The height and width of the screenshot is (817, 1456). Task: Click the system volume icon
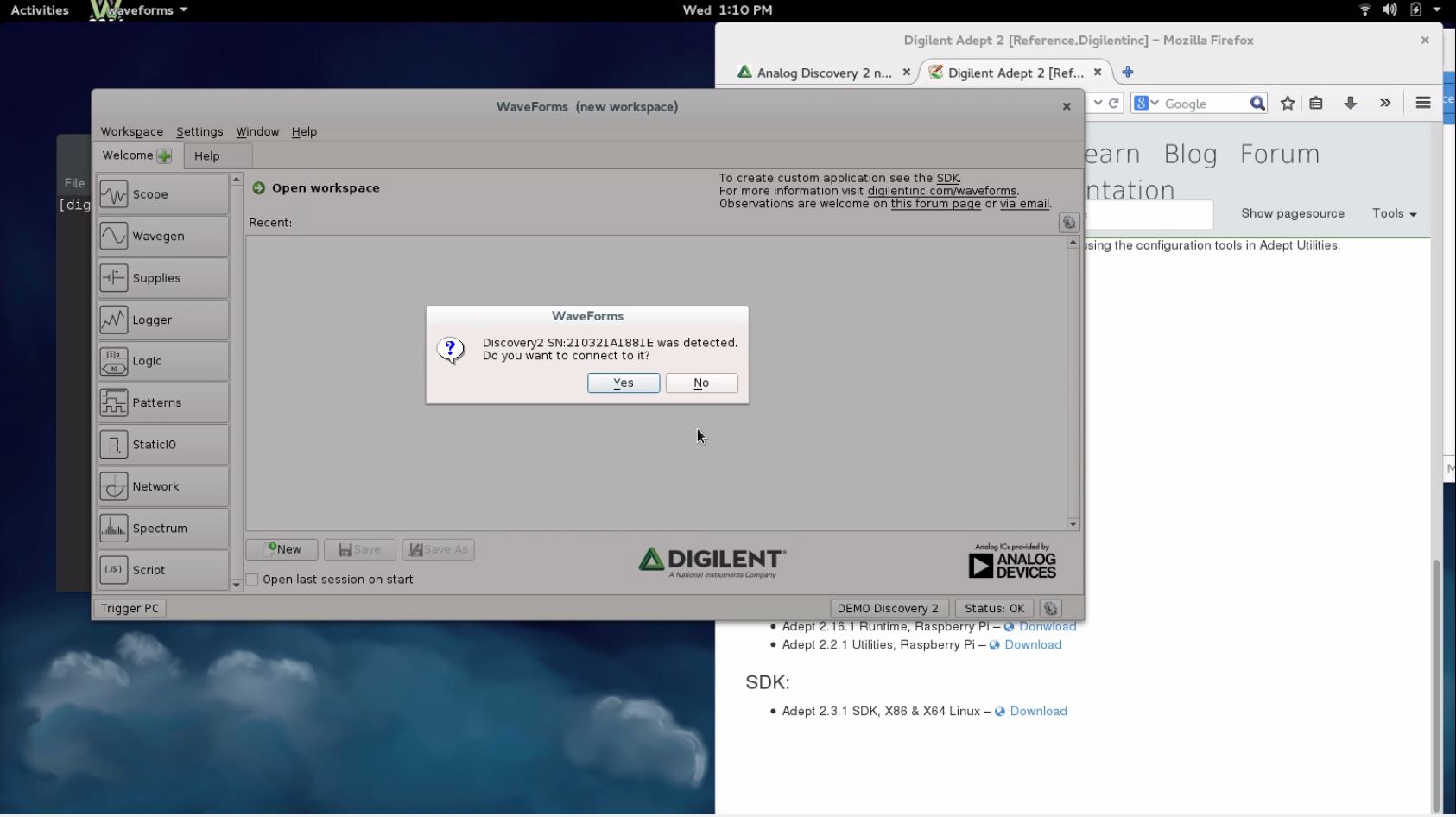tap(1390, 9)
